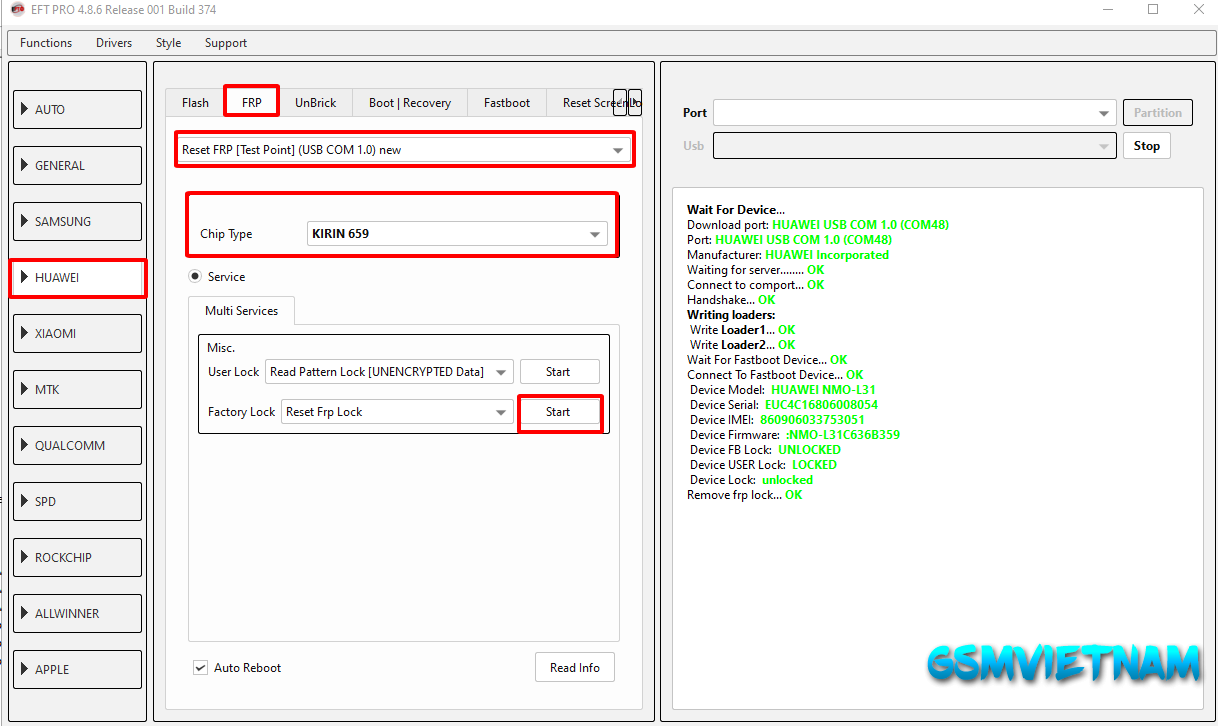
Task: Select the GENERAL brand category
Action: click(78, 165)
